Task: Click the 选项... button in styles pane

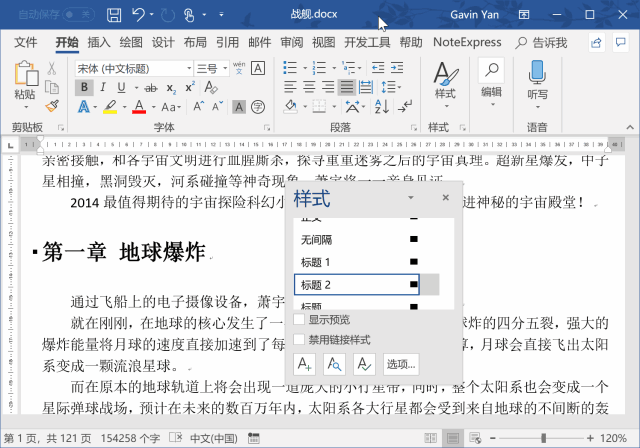Action: coord(401,364)
